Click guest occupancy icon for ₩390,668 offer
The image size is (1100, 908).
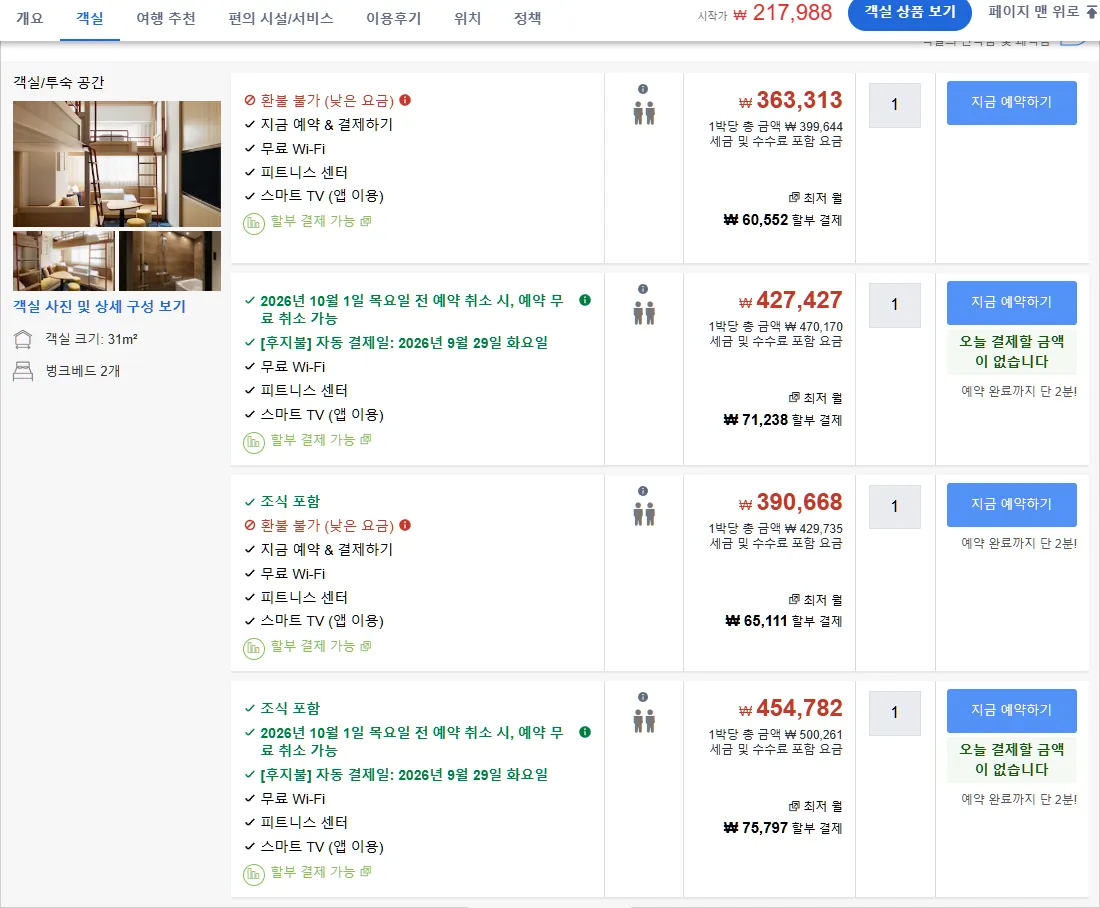point(644,514)
